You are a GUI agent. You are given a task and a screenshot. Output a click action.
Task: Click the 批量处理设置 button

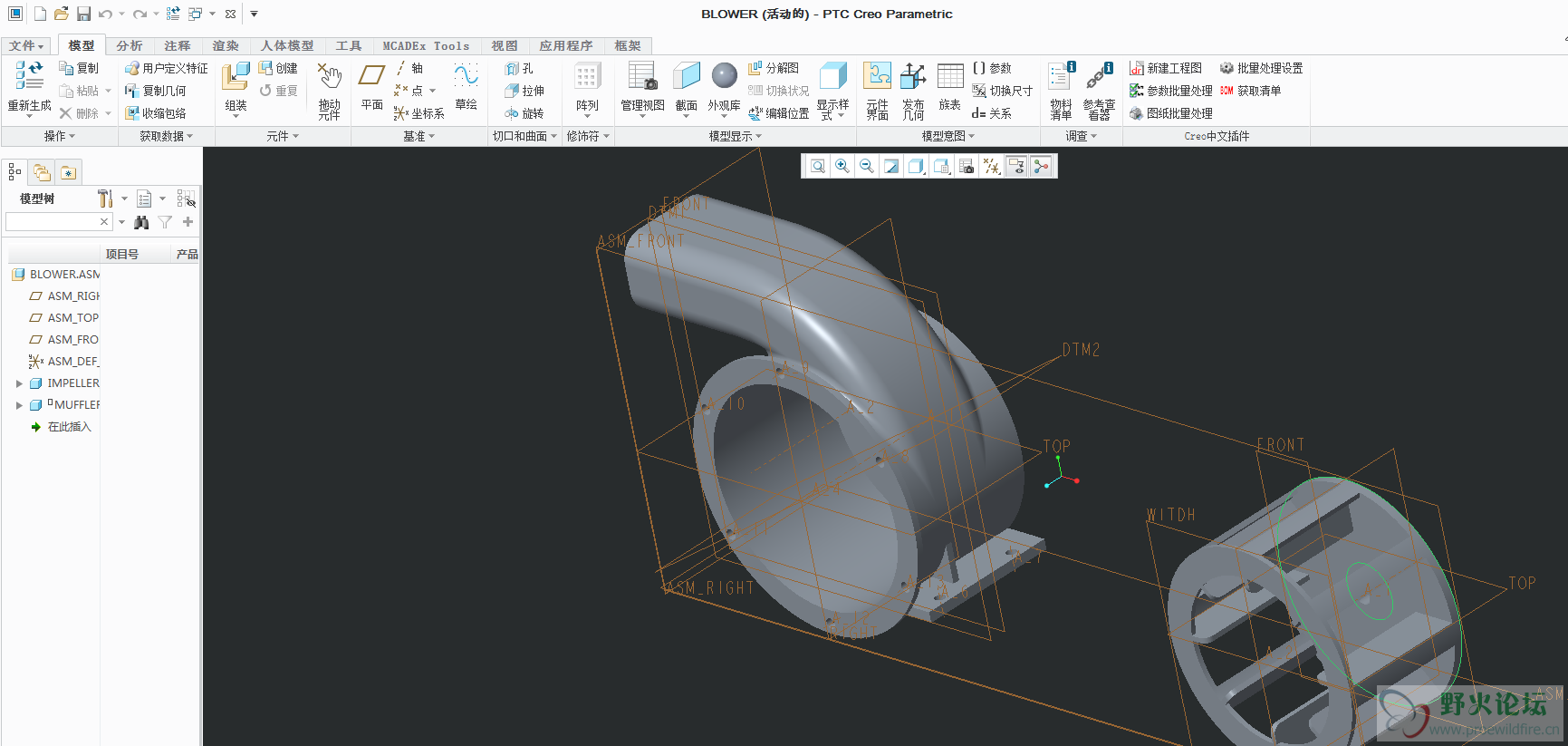tap(1261, 68)
